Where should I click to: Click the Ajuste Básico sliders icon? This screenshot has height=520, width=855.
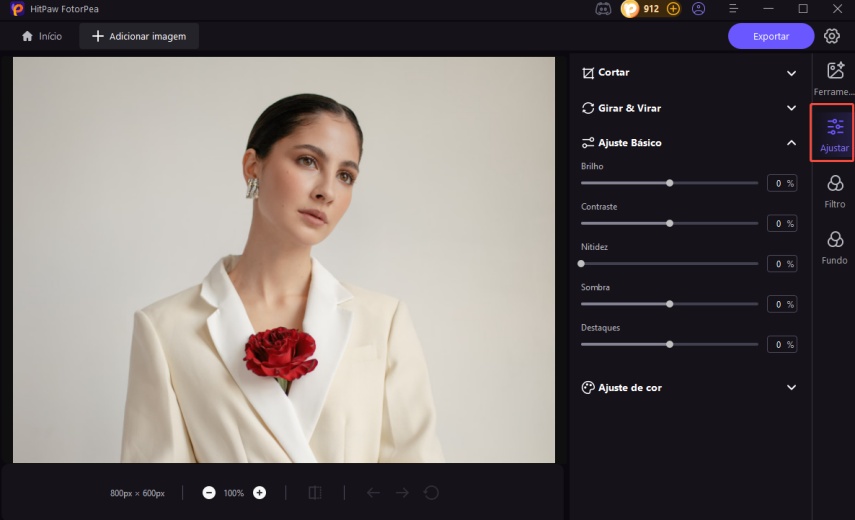(588, 143)
